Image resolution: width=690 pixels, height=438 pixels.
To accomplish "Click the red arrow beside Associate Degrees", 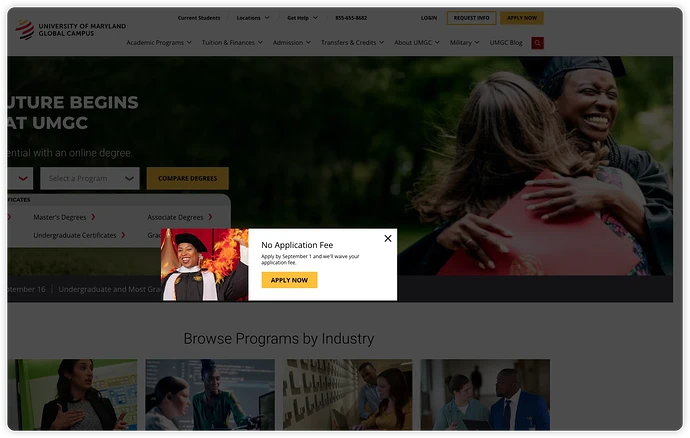I will point(210,217).
